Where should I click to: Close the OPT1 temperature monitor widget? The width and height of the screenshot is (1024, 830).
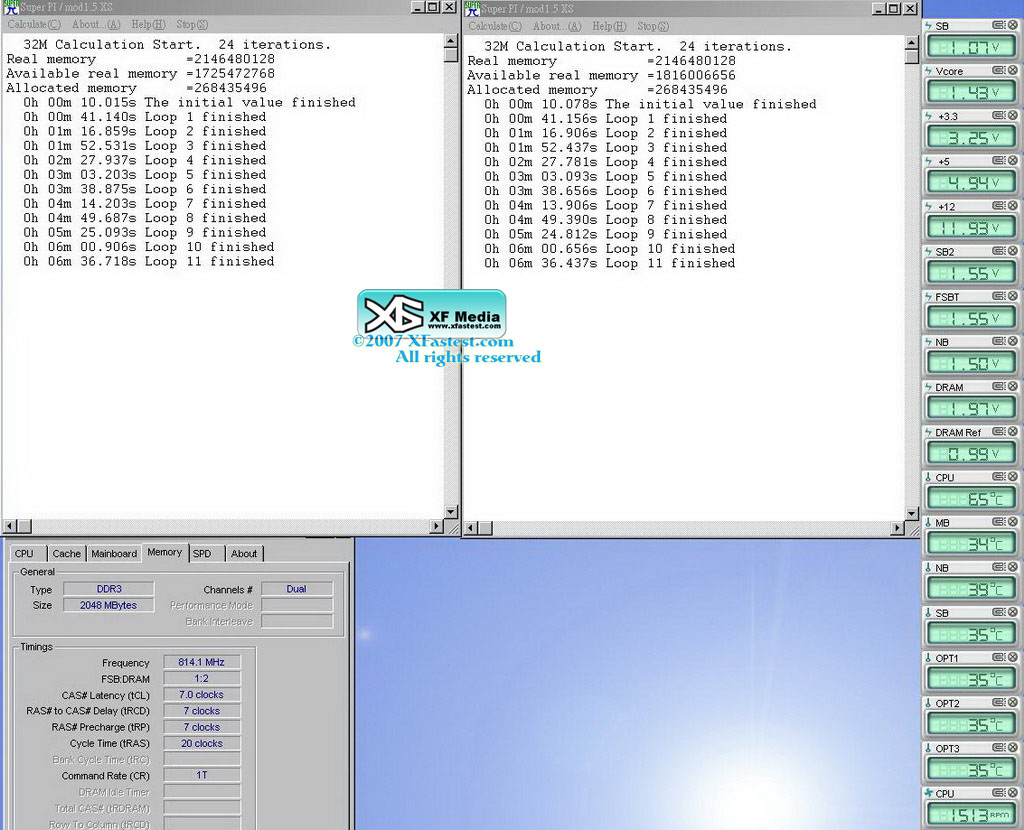pyautogui.click(x=1012, y=658)
